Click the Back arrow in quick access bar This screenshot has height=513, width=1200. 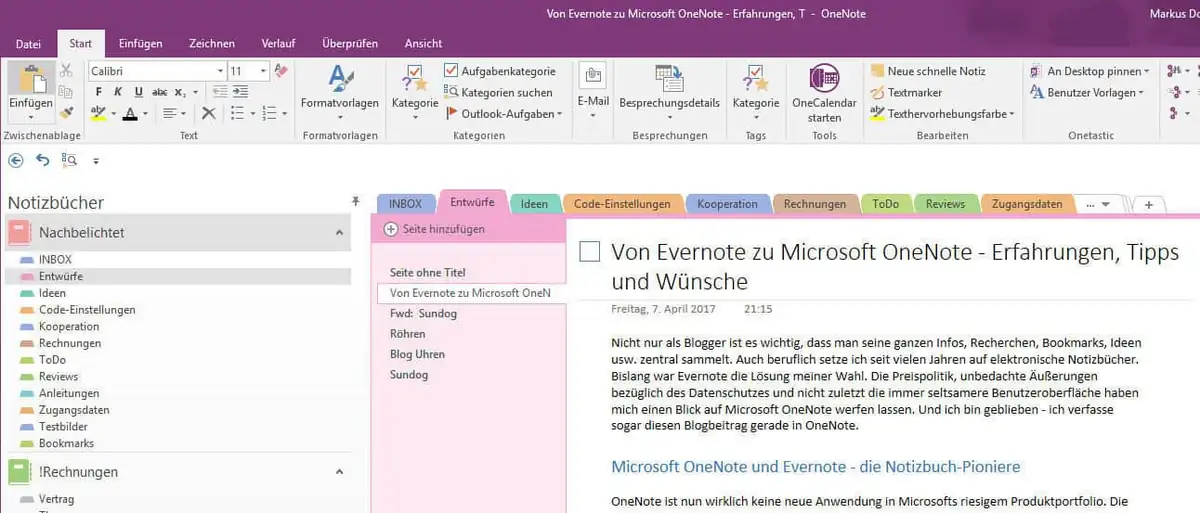pos(15,159)
